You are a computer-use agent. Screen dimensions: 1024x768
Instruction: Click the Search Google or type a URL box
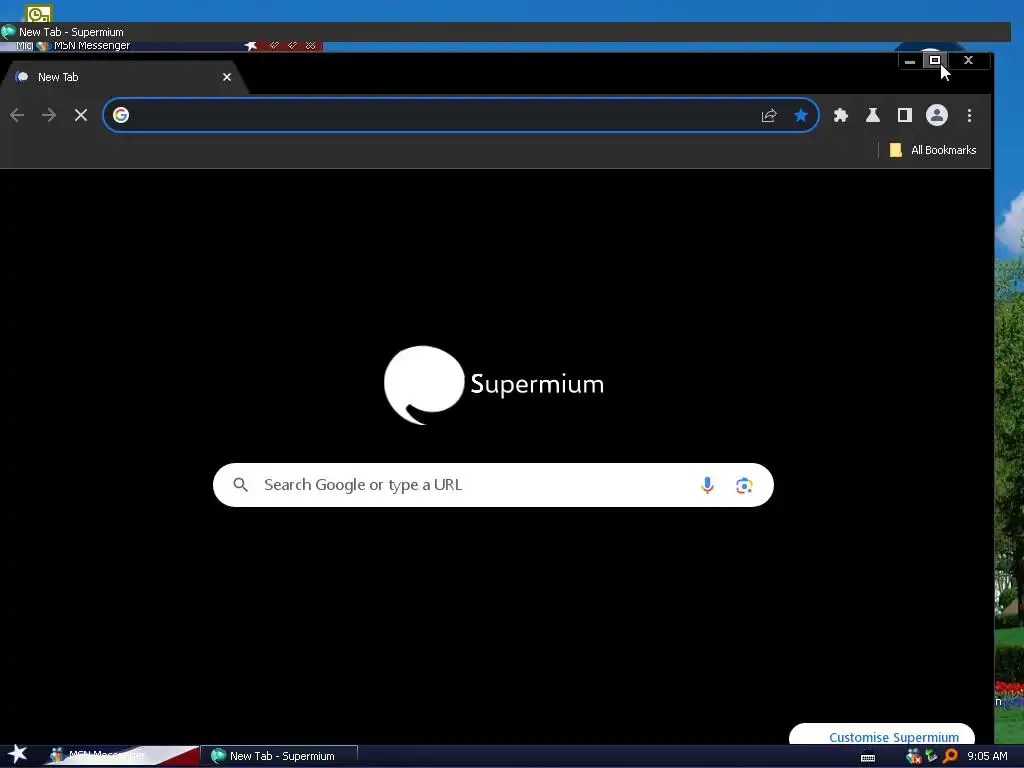pos(493,485)
